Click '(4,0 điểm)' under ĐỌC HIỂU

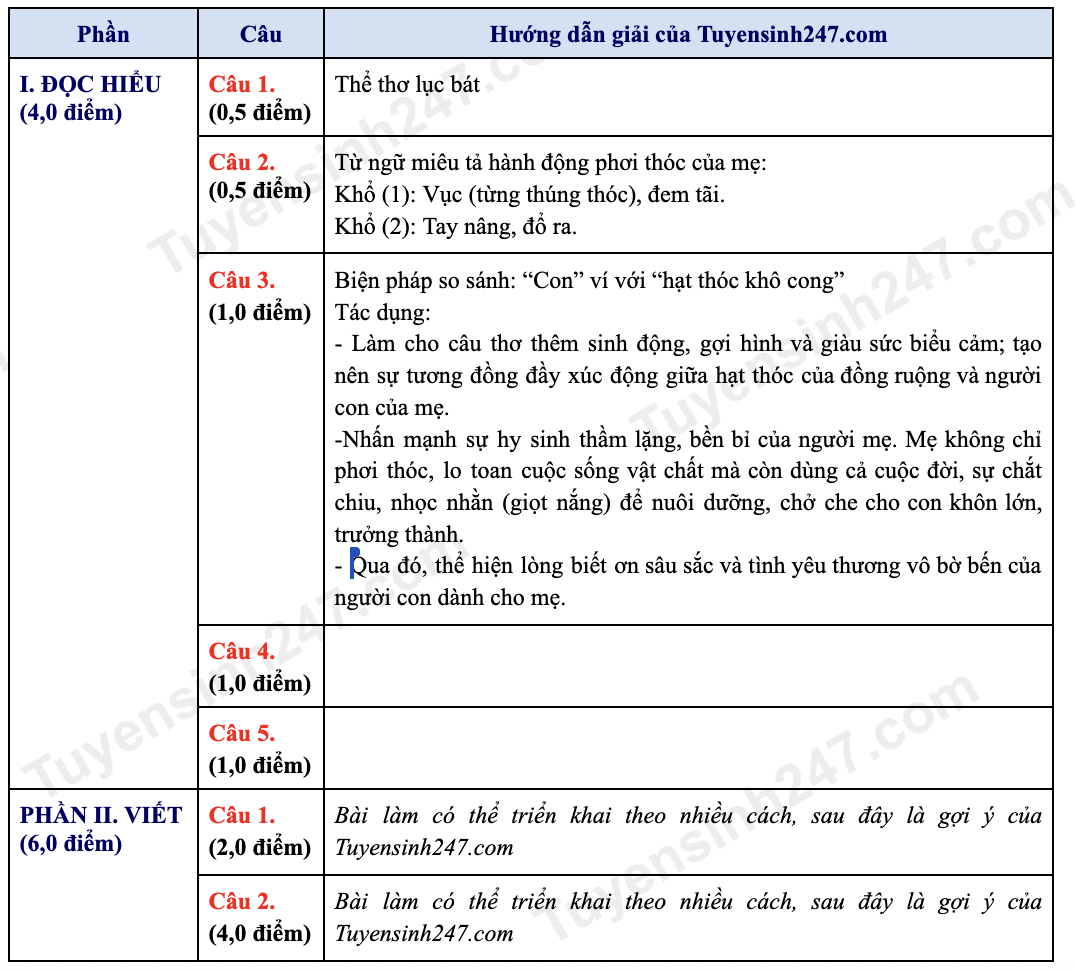71,113
